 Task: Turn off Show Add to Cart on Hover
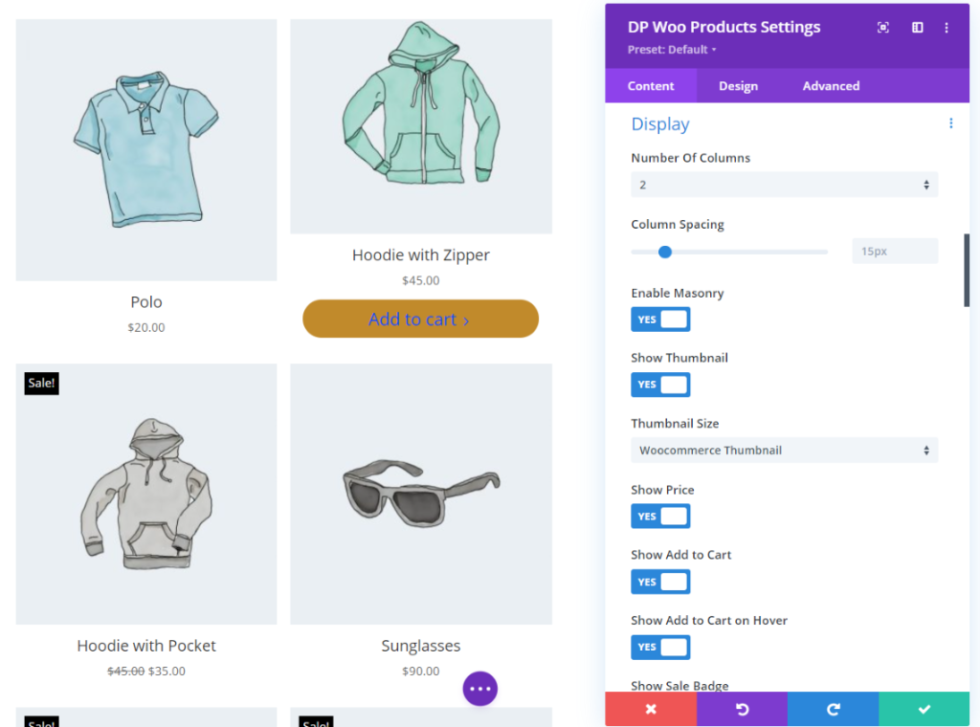[660, 647]
